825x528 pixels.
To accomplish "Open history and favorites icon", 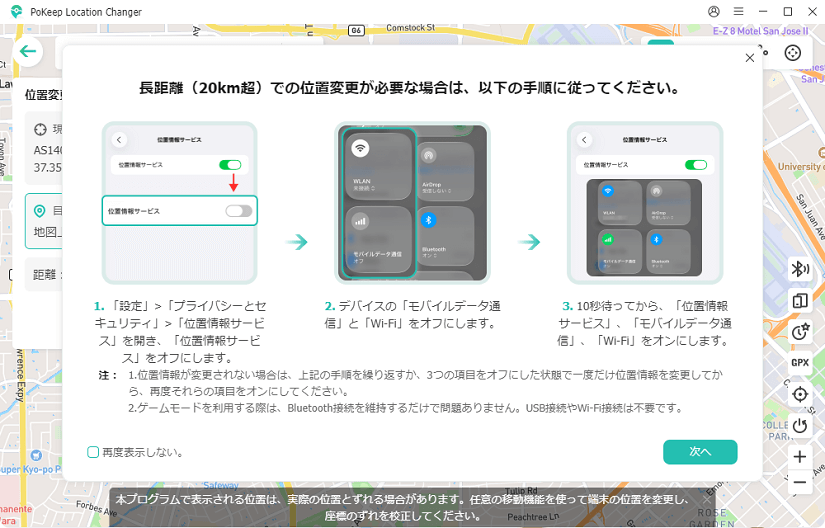I will 800,332.
